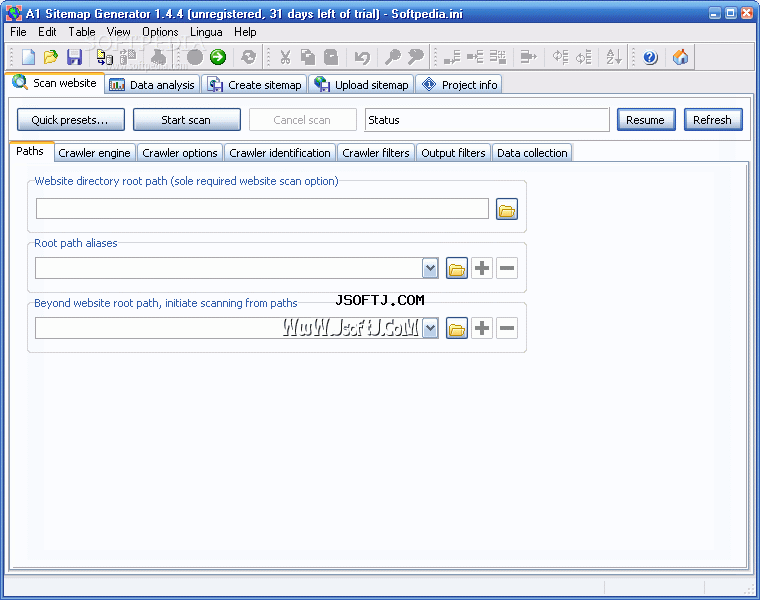
Task: Click the A-Z sort icon
Action: pos(614,57)
